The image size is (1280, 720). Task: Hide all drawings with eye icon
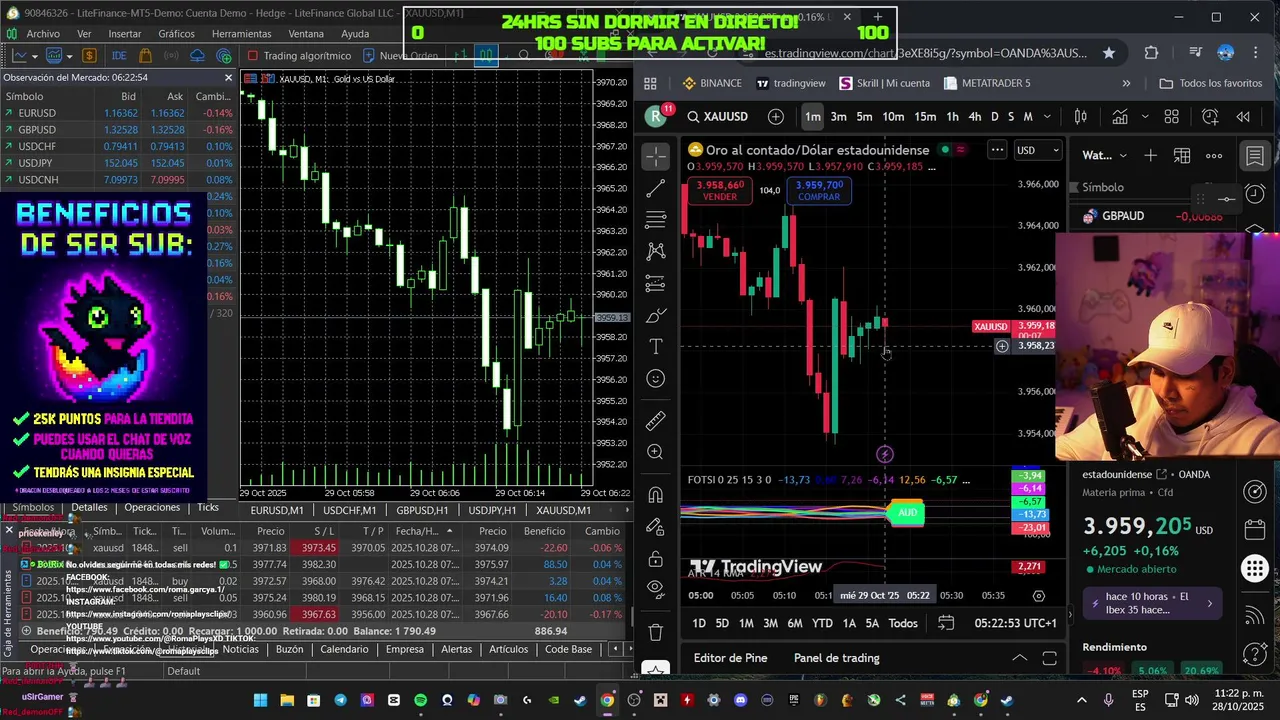(x=656, y=588)
